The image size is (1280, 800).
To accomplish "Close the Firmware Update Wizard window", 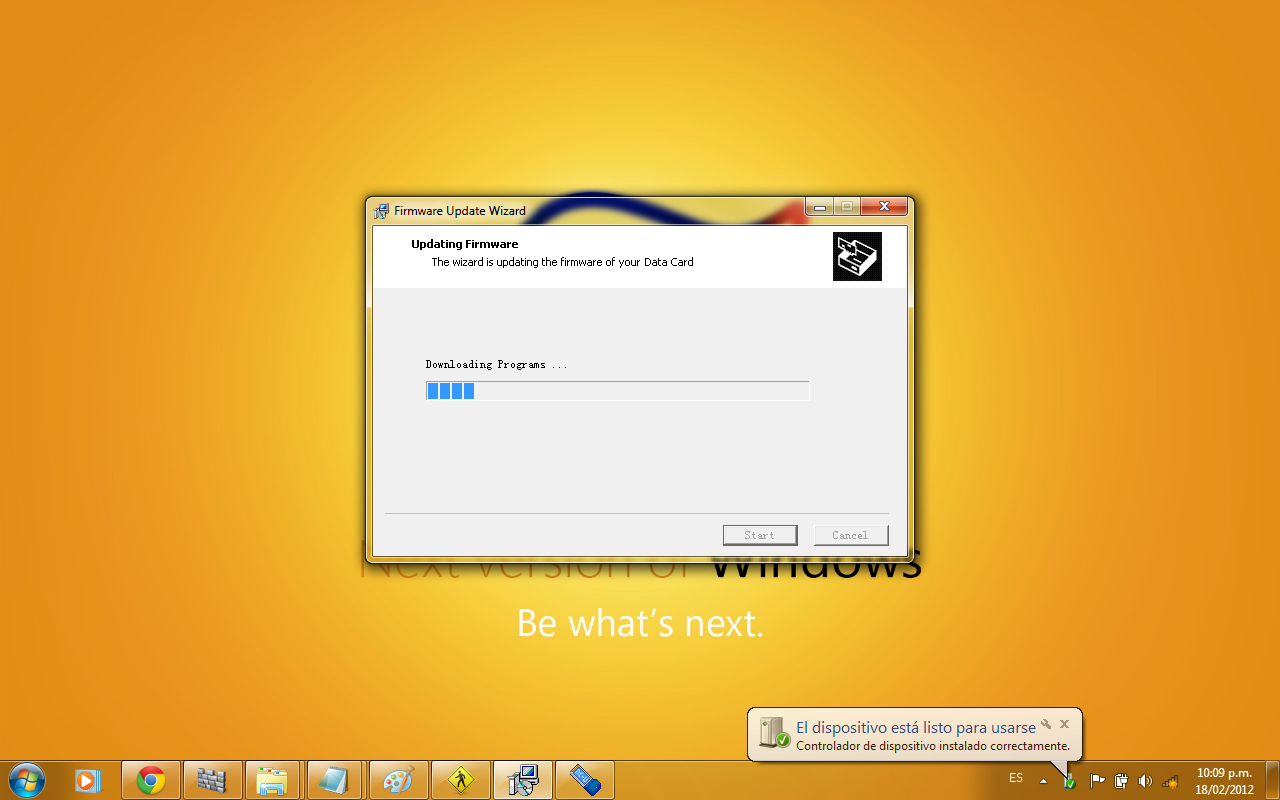I will [884, 207].
